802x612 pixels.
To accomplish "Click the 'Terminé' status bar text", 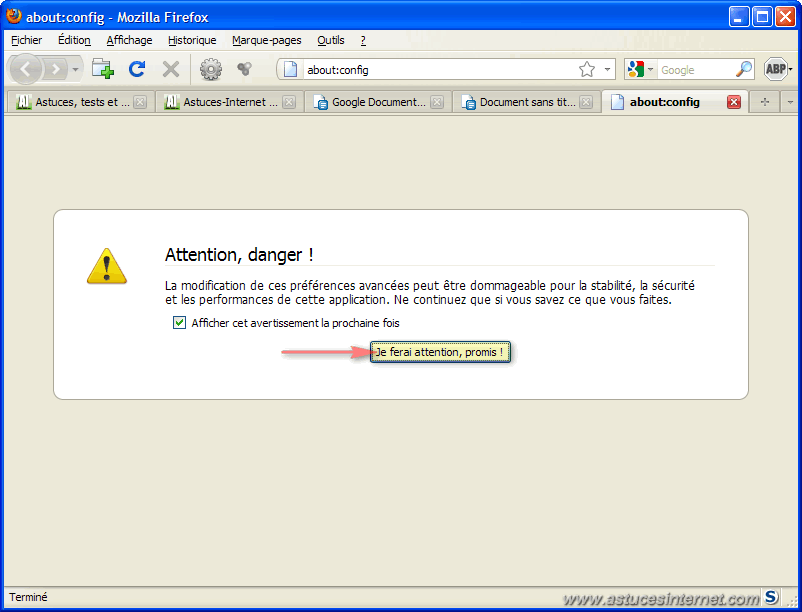I will click(x=28, y=597).
